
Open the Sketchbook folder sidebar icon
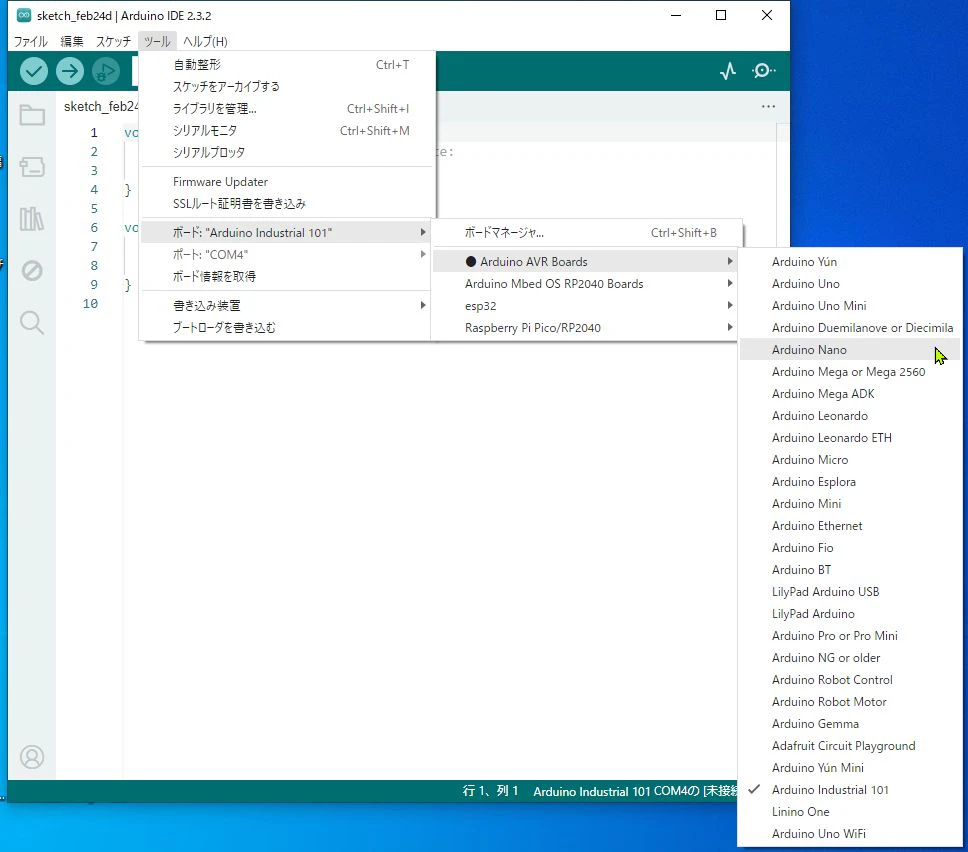point(31,115)
